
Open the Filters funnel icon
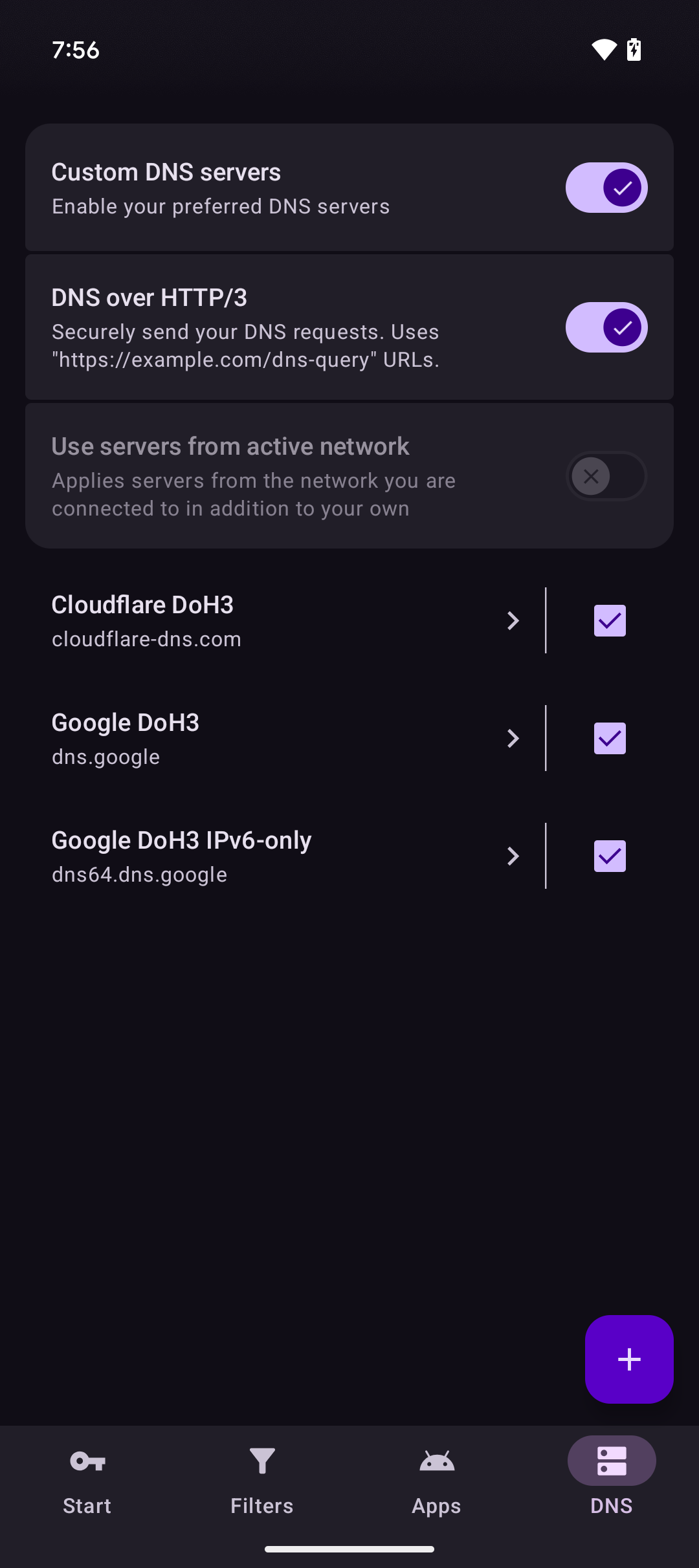[x=262, y=1461]
